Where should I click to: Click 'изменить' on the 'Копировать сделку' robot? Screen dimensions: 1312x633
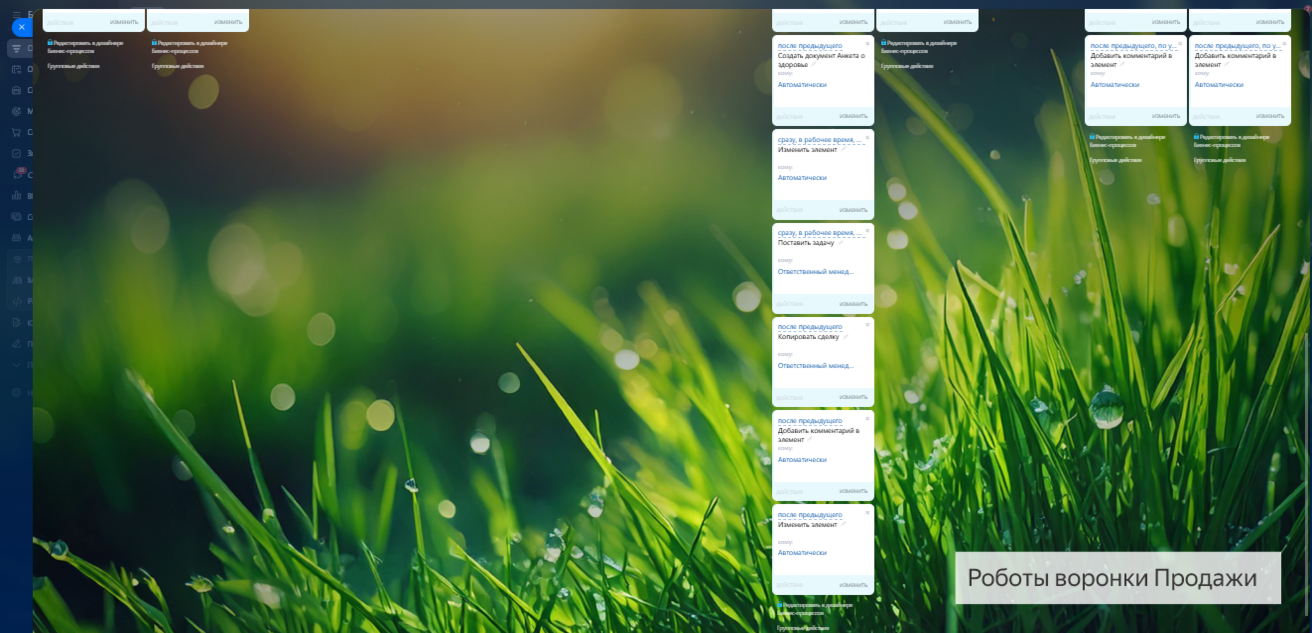coord(853,397)
